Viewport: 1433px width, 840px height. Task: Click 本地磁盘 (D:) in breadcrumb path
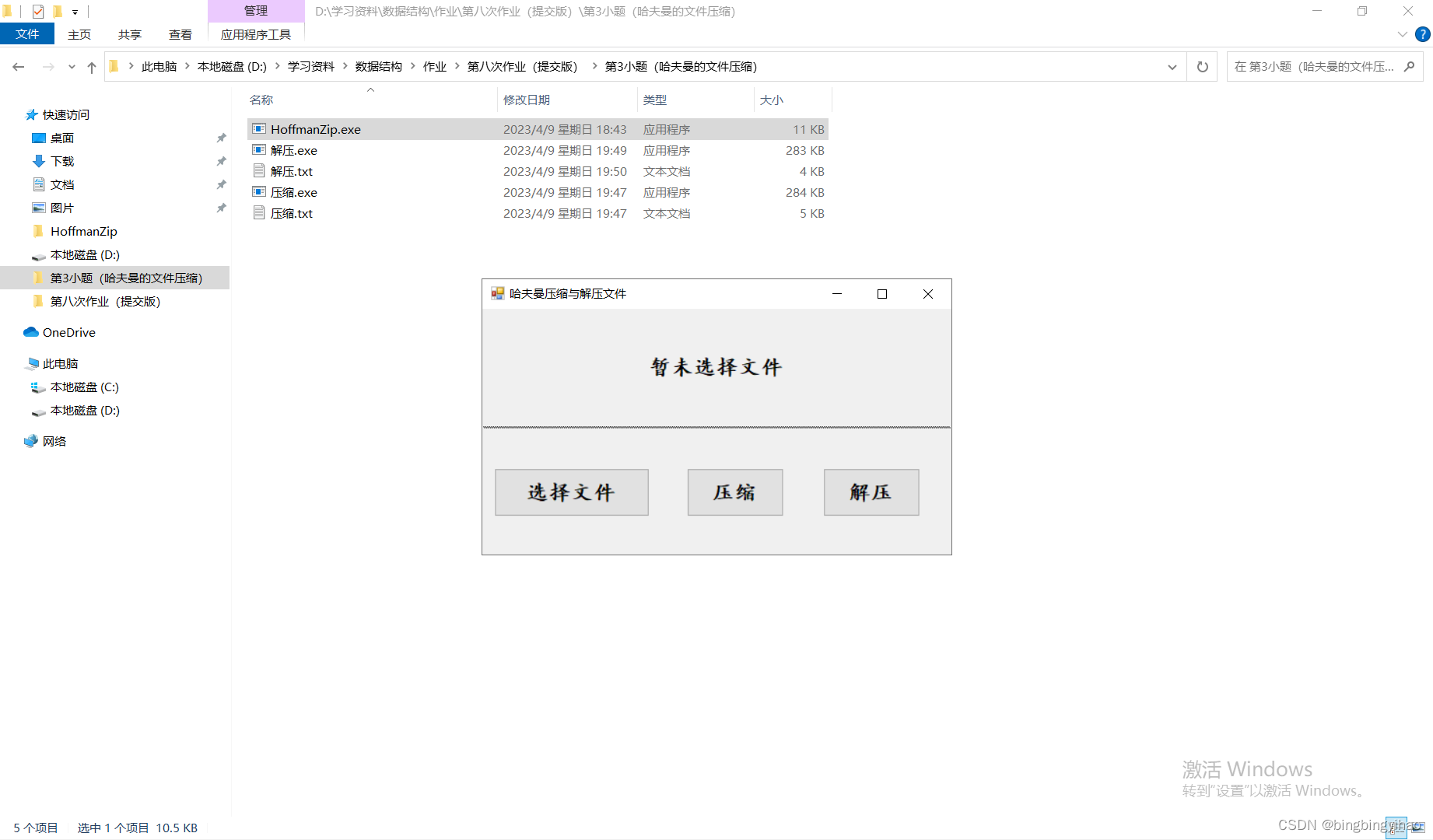tap(232, 67)
